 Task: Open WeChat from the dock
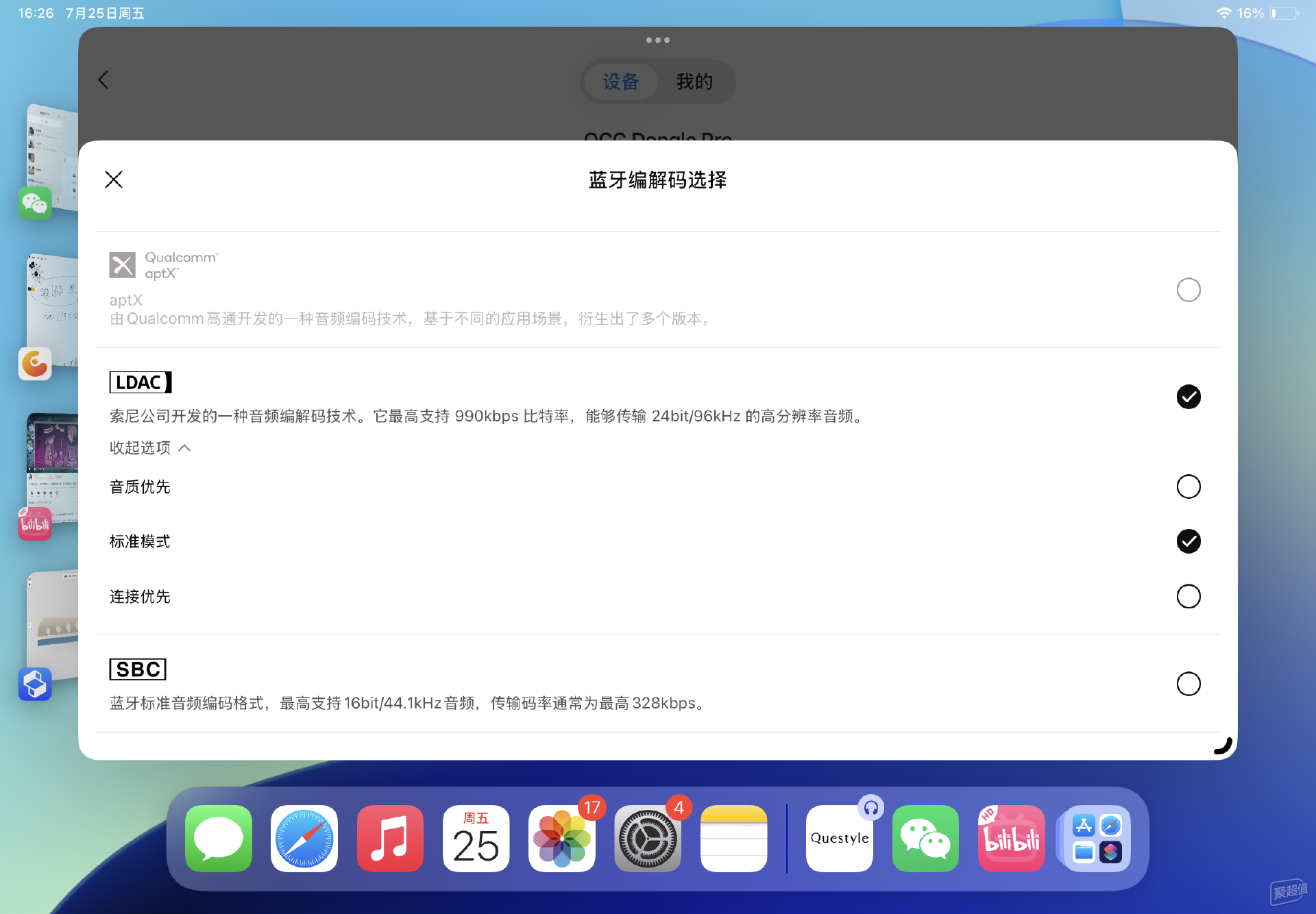pyautogui.click(x=925, y=839)
